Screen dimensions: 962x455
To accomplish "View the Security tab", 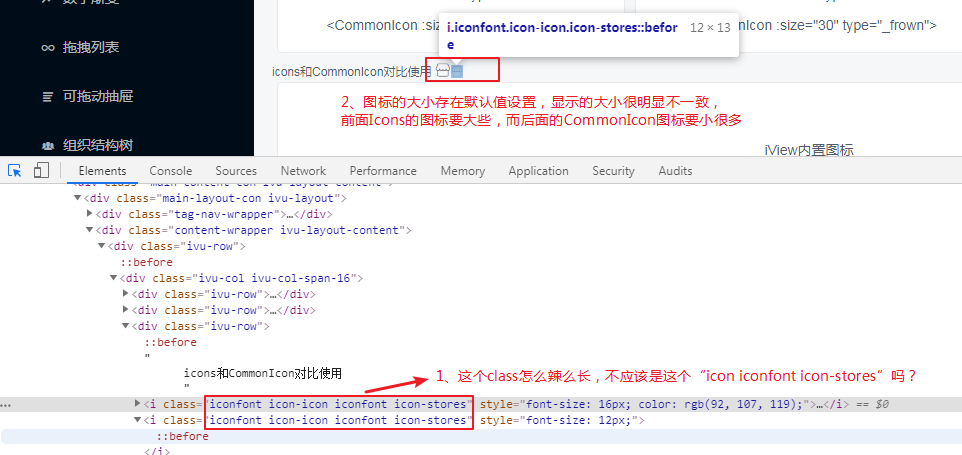I will tap(613, 171).
